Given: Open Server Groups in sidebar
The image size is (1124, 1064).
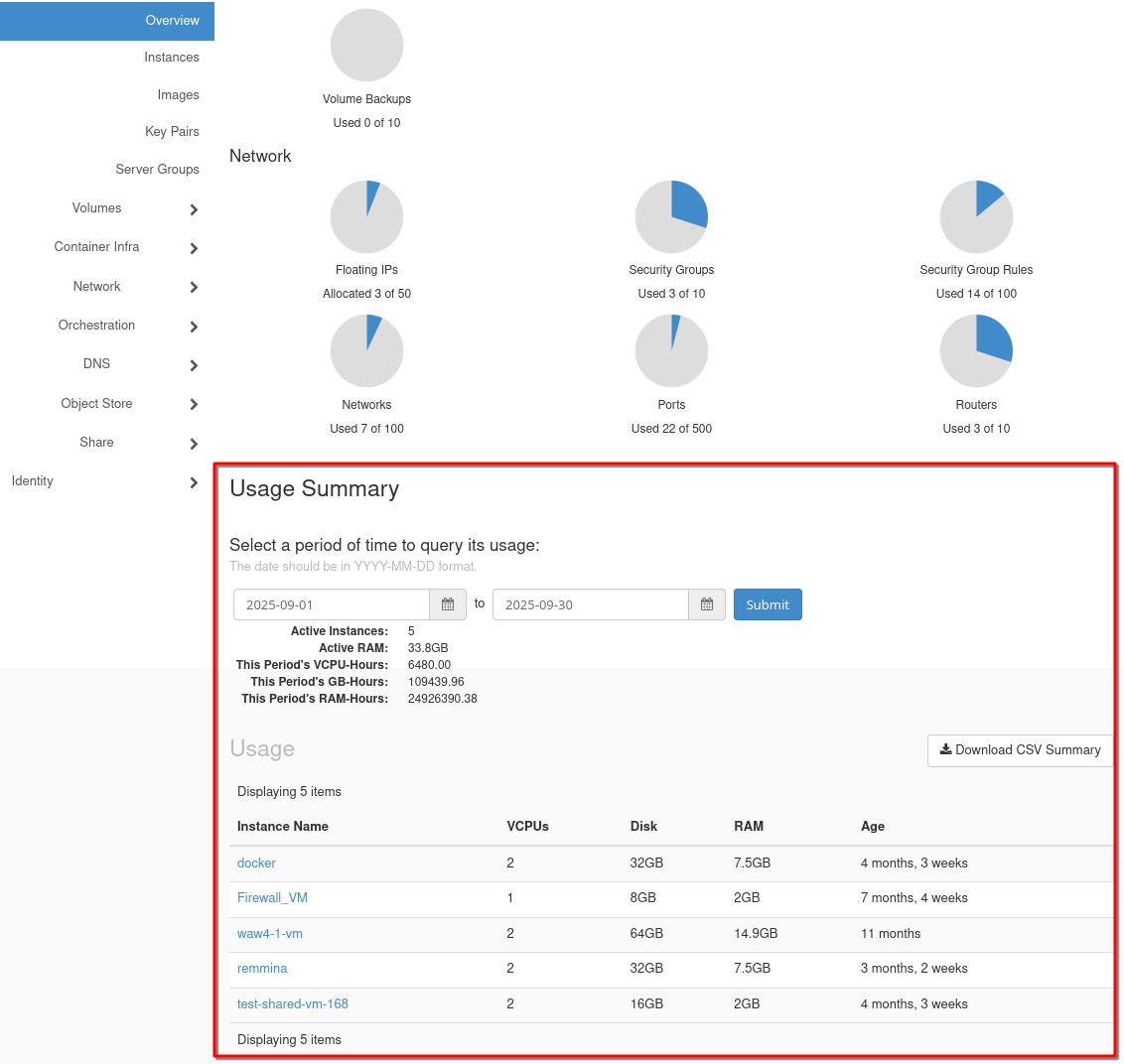Looking at the screenshot, I should [x=157, y=170].
